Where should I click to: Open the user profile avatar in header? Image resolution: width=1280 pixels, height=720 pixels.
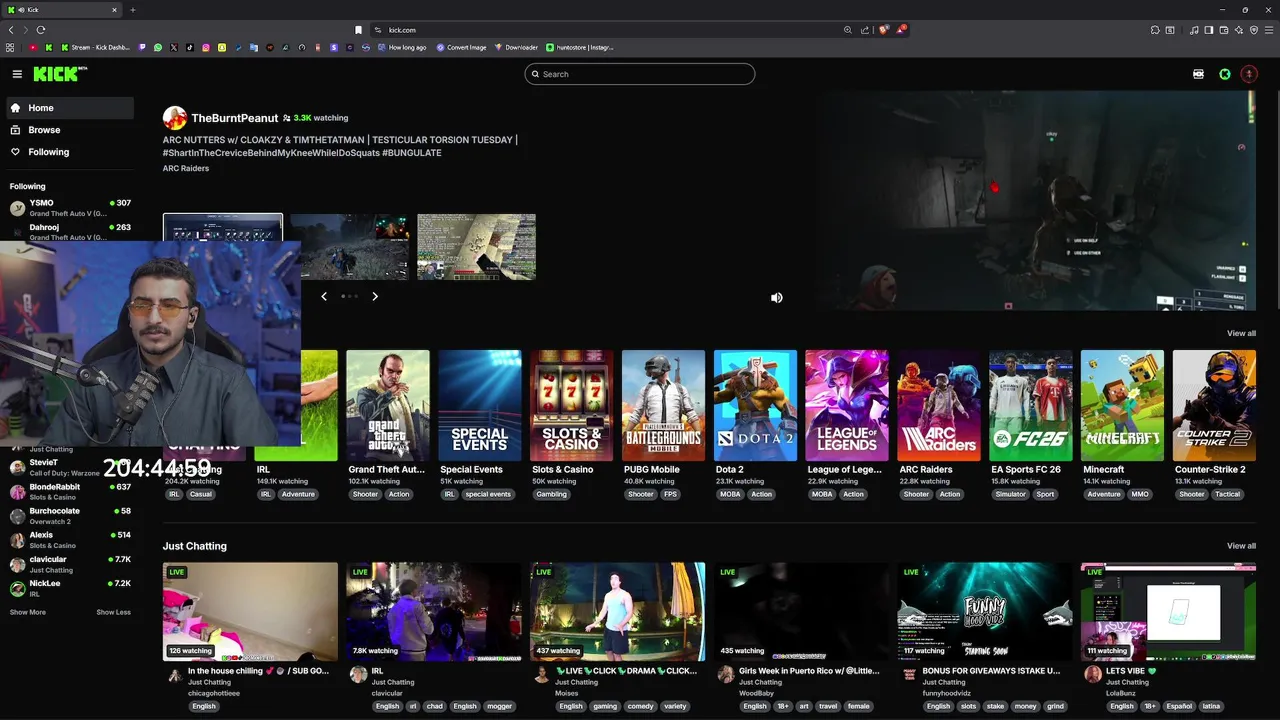[x=1248, y=74]
